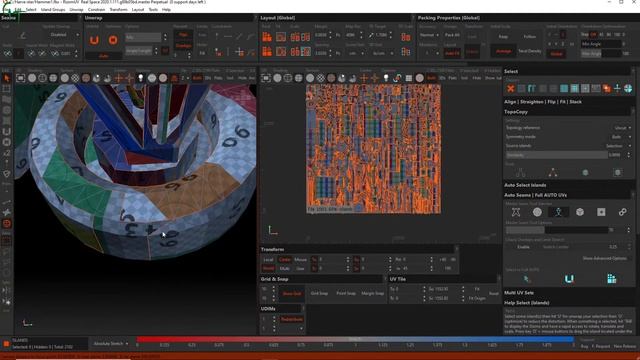Click the red X deselect icon in Select panel

pos(510,88)
